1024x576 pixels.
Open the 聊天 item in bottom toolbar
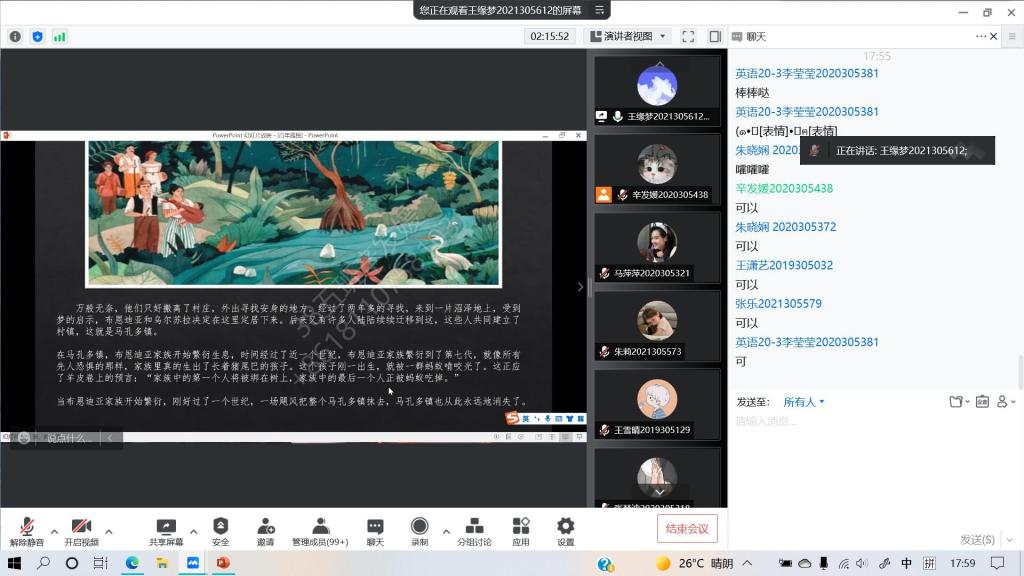click(375, 530)
